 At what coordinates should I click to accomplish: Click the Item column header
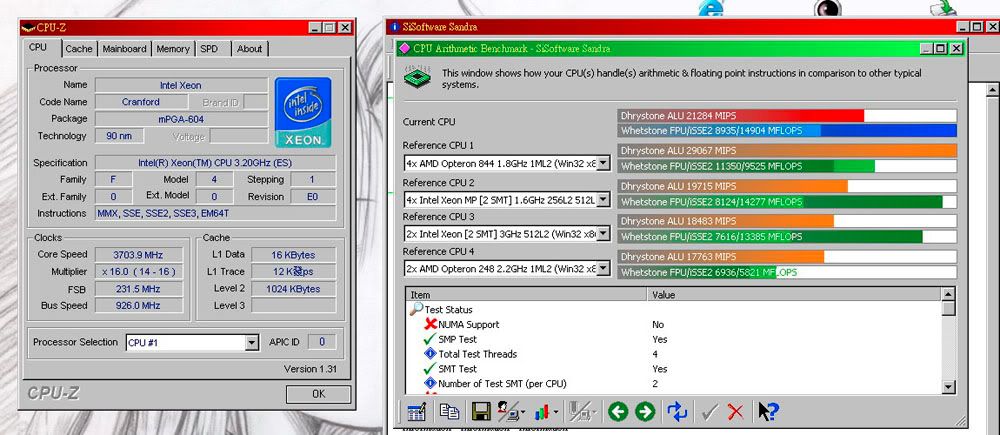click(x=527, y=295)
